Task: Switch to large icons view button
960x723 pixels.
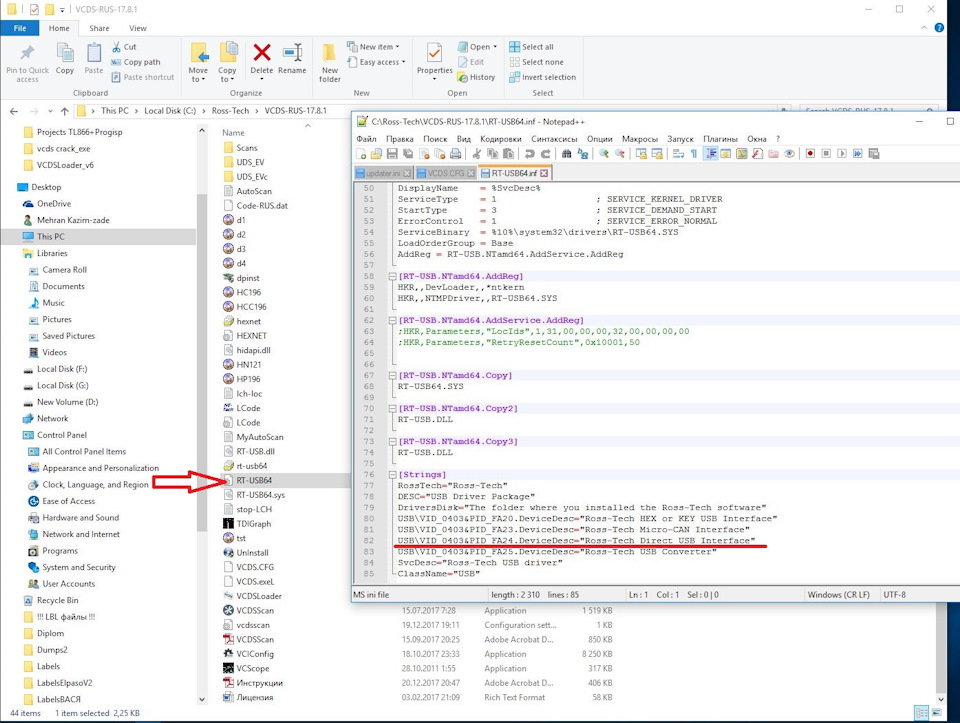Action: [936, 713]
